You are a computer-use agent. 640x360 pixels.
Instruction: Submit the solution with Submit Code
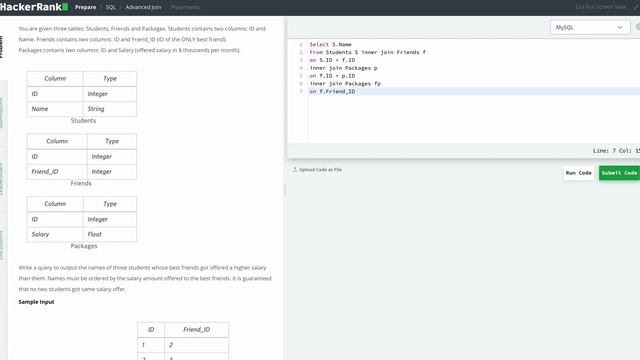[619, 173]
